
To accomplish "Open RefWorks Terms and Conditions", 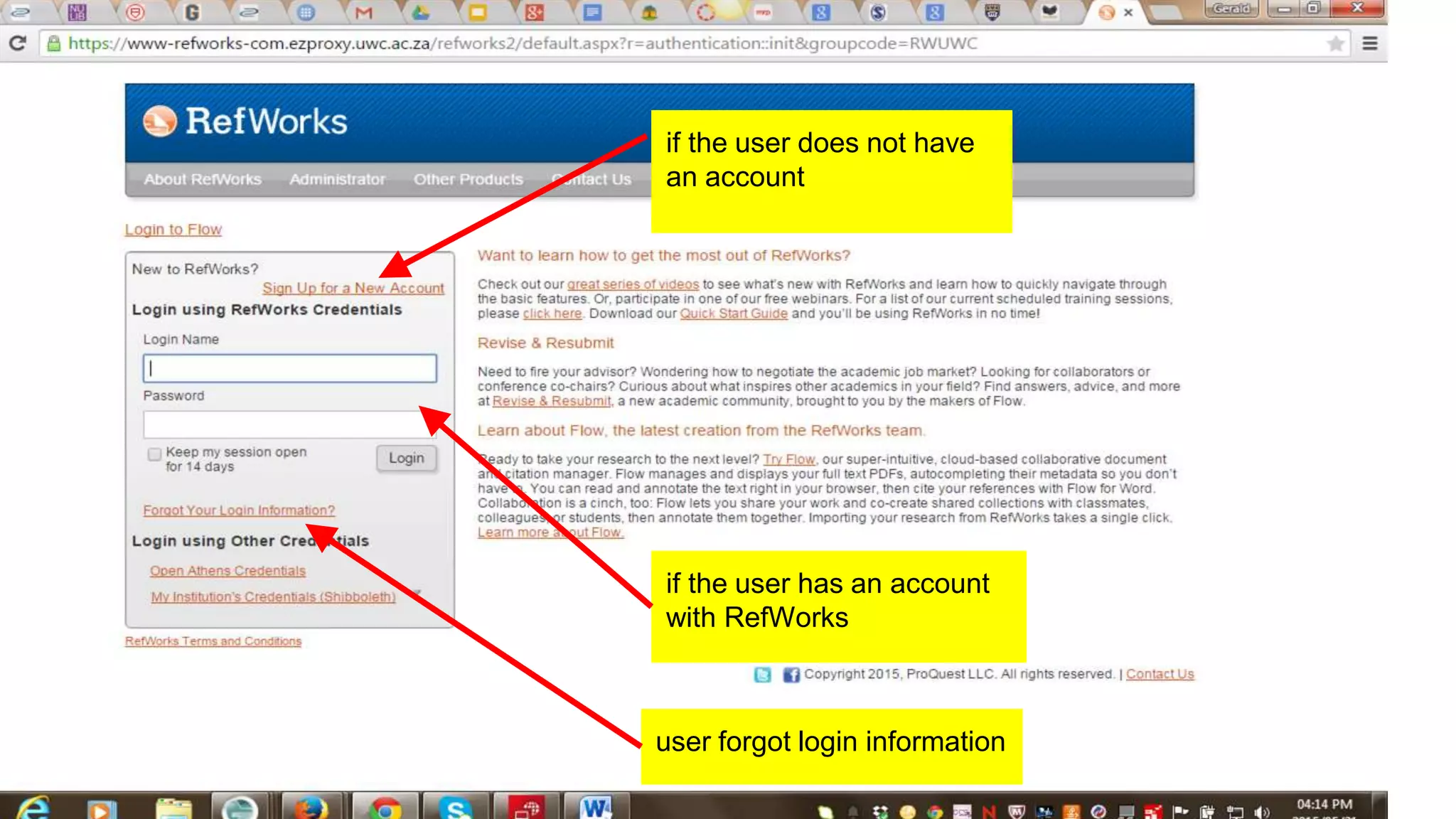I will coord(213,641).
